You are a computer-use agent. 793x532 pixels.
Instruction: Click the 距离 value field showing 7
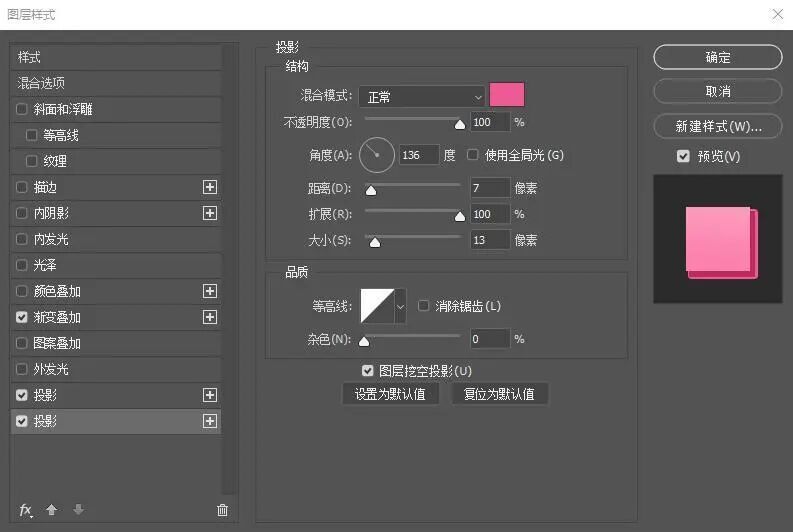(490, 188)
